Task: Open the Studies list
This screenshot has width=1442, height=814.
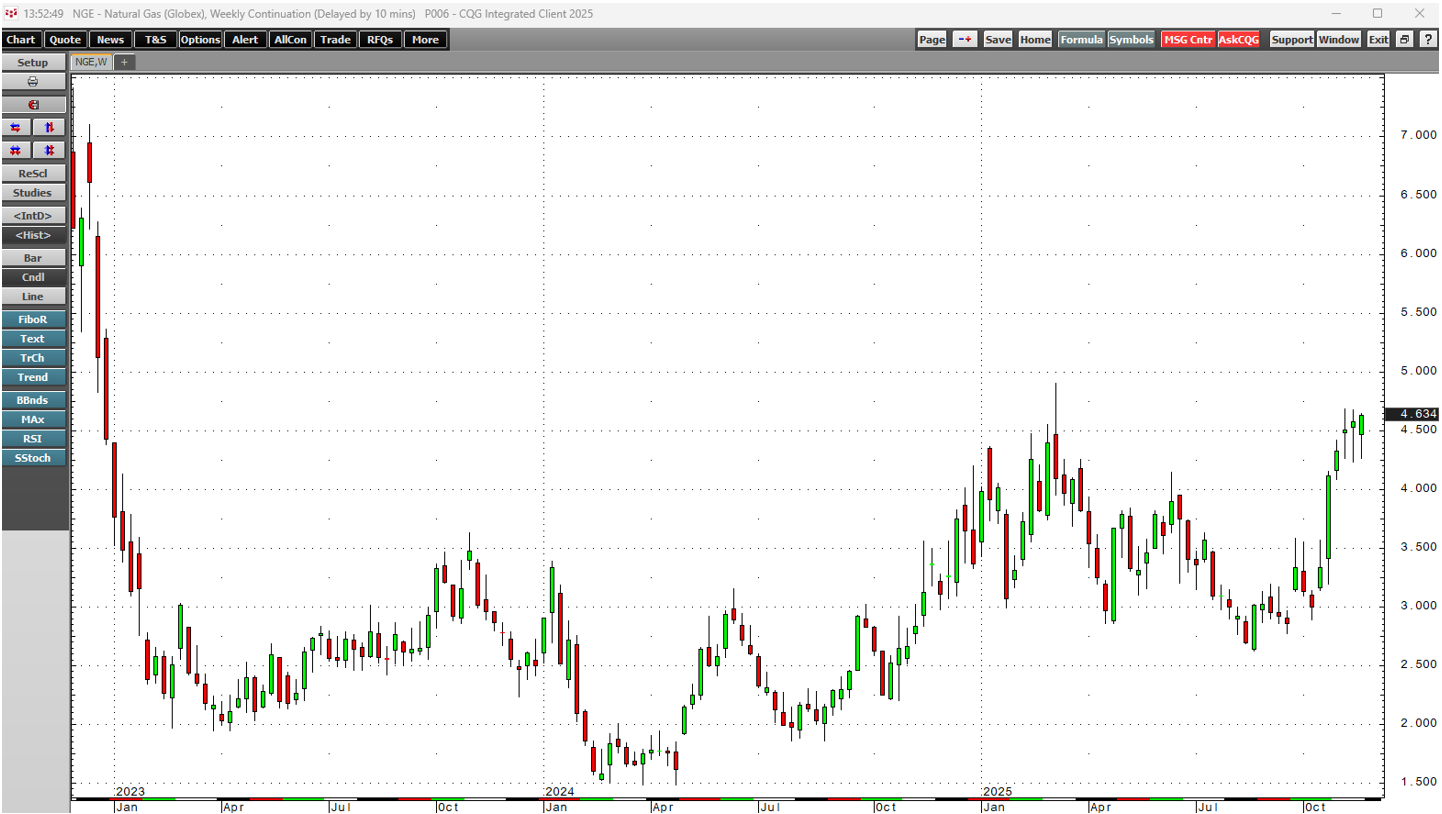Action: tap(33, 193)
